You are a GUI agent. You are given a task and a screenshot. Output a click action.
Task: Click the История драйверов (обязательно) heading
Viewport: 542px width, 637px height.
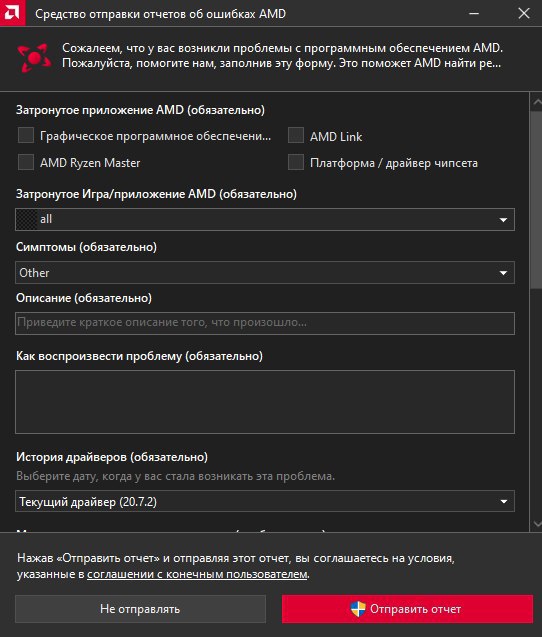point(112,457)
